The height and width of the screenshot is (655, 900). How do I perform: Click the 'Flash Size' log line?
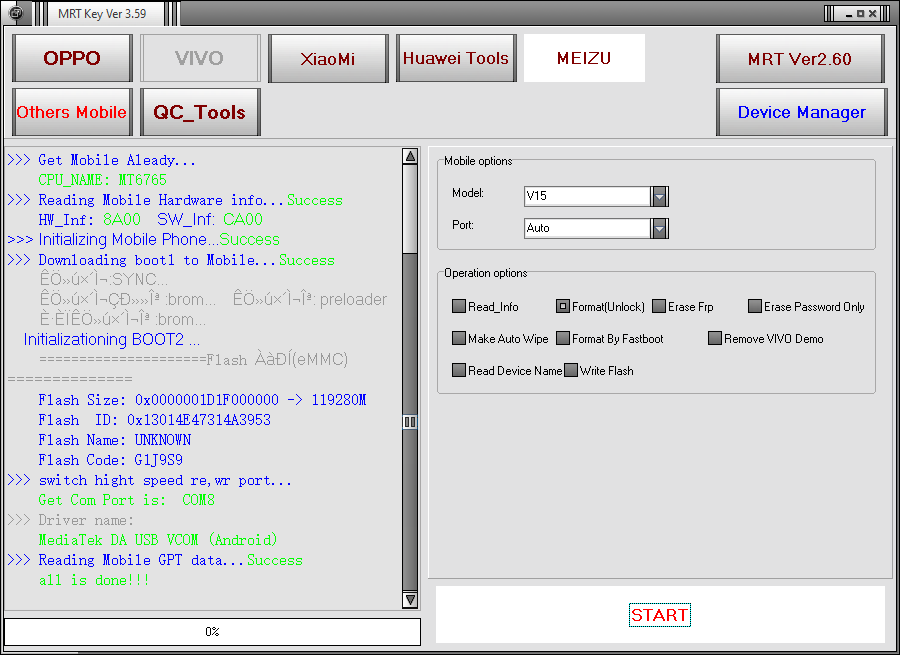pyautogui.click(x=202, y=400)
